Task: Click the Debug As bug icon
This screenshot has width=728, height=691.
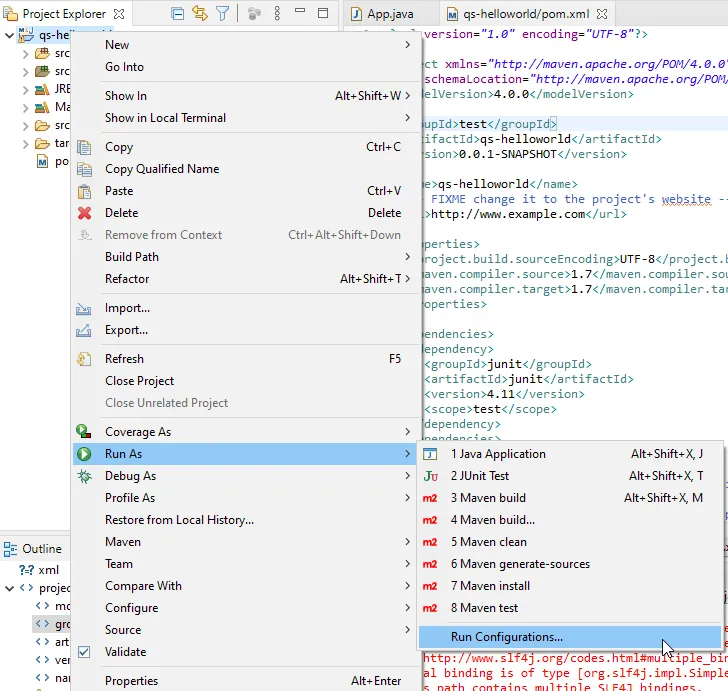Action: tap(84, 476)
